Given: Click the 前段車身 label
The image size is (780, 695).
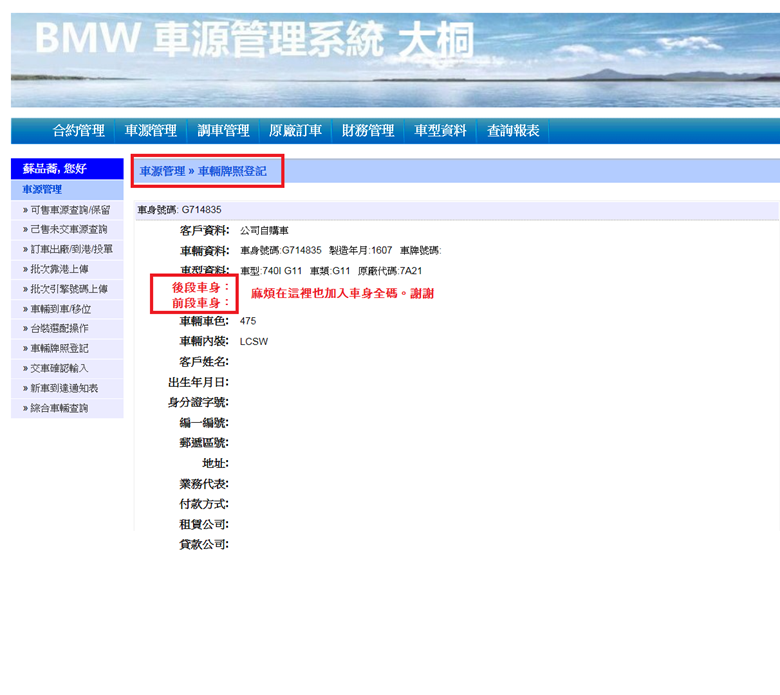Looking at the screenshot, I should tap(200, 303).
